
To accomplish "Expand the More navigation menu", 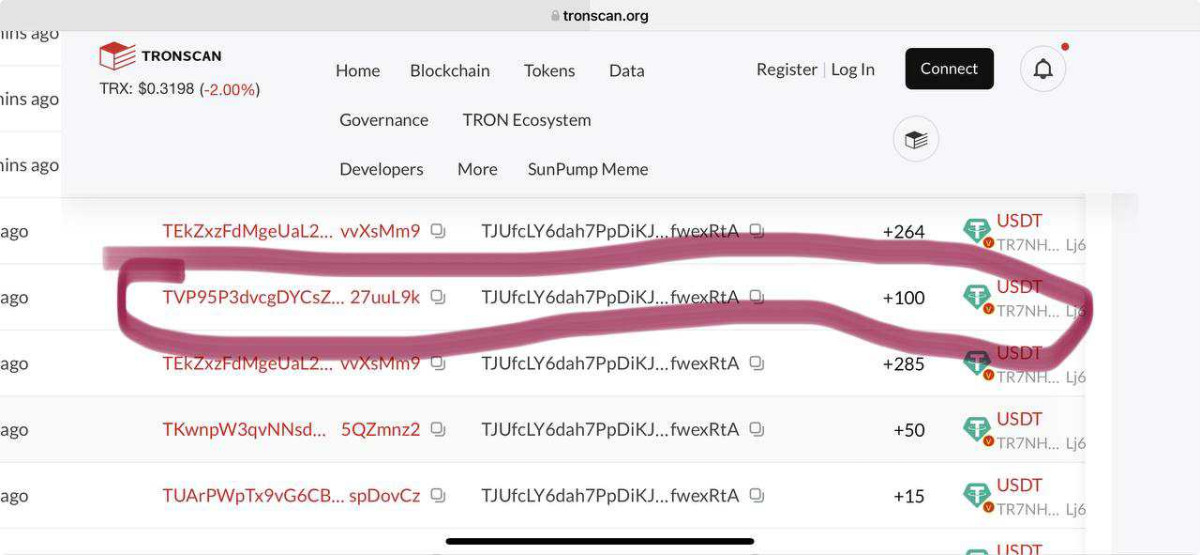I will click(x=477, y=169).
